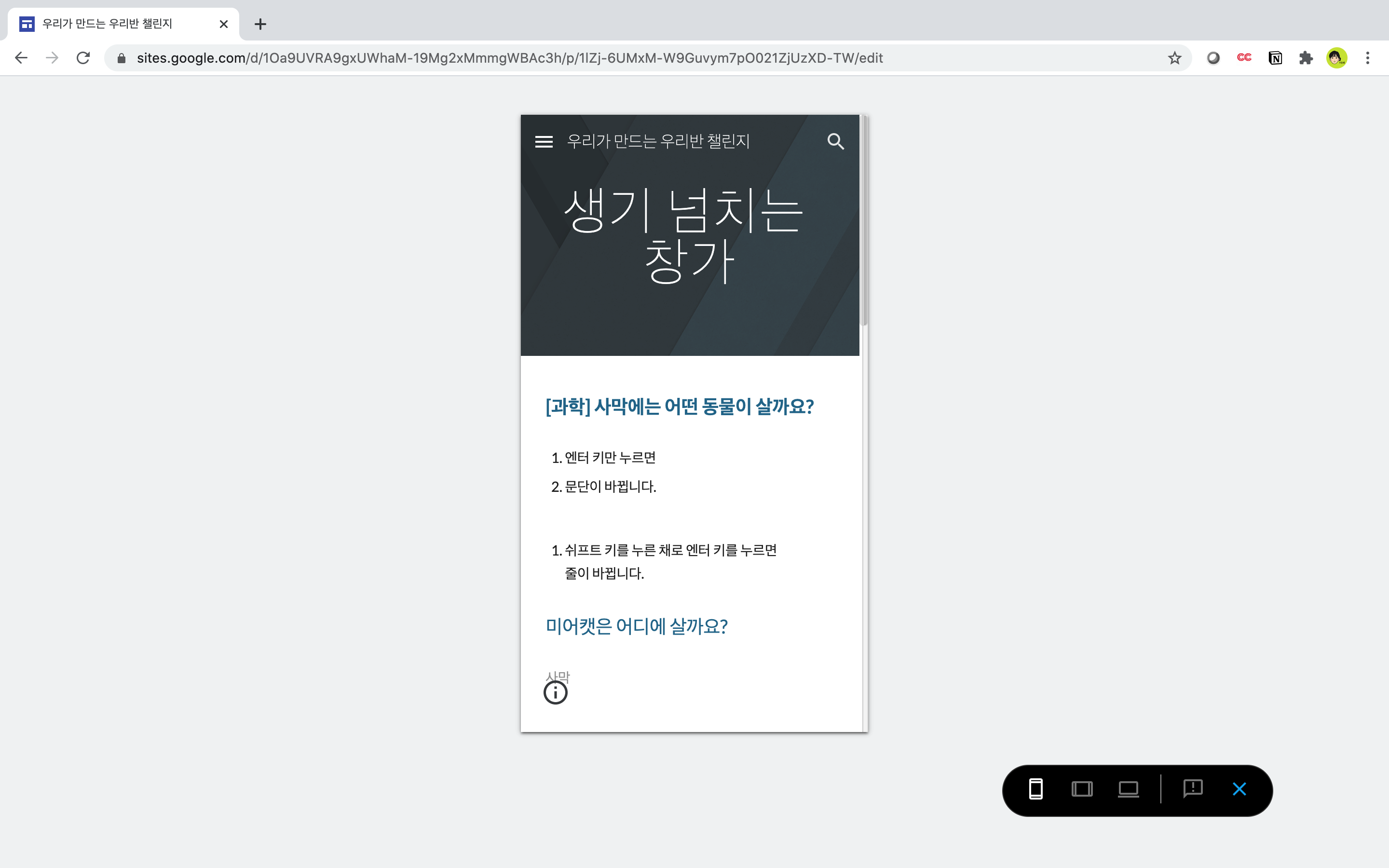Viewport: 1389px width, 868px height.
Task: Click the 우리가 만드는 우리반 챌린지 site title
Action: 658,141
